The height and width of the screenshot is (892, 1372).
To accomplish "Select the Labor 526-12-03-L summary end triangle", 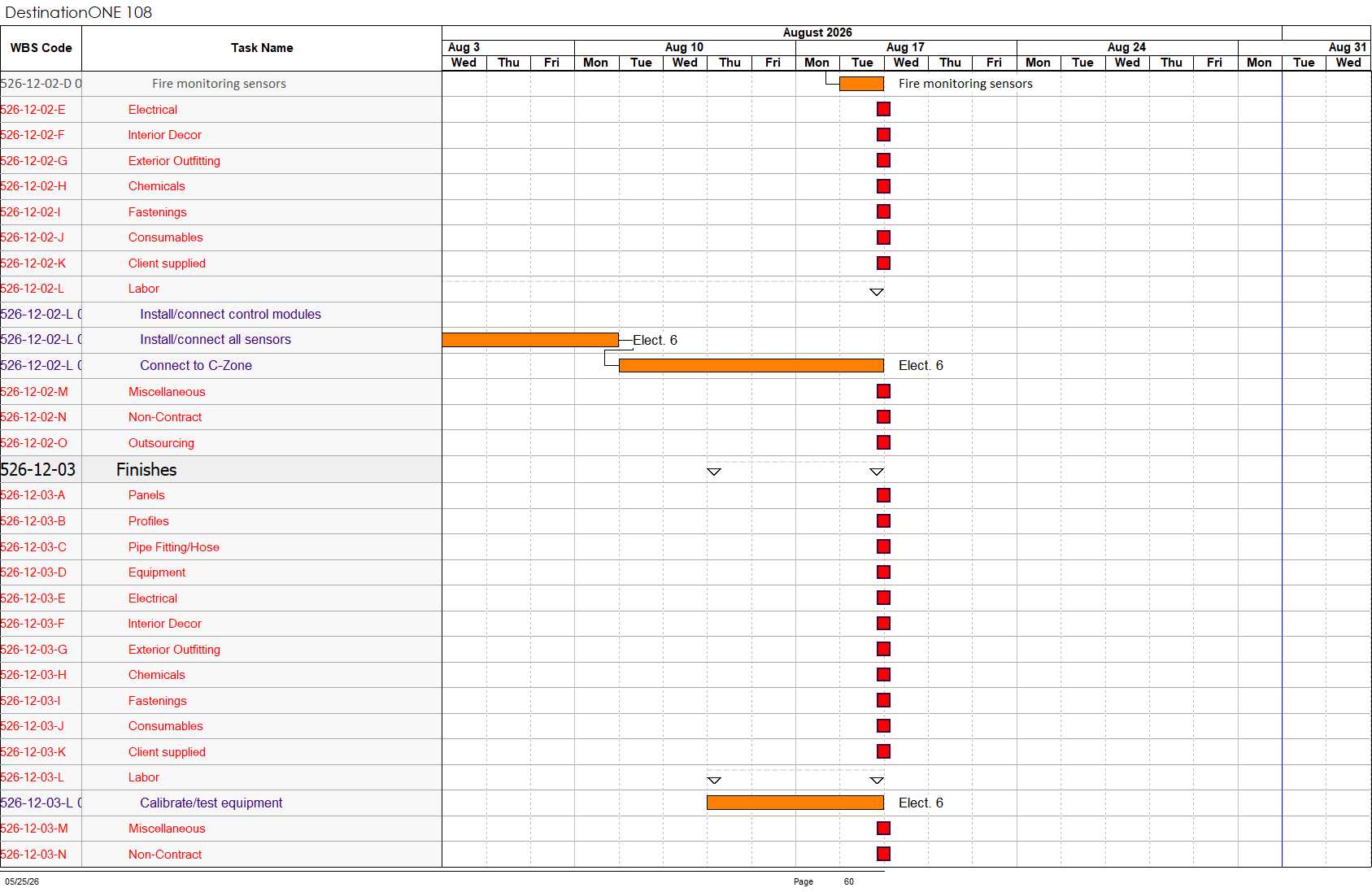I will click(x=876, y=781).
